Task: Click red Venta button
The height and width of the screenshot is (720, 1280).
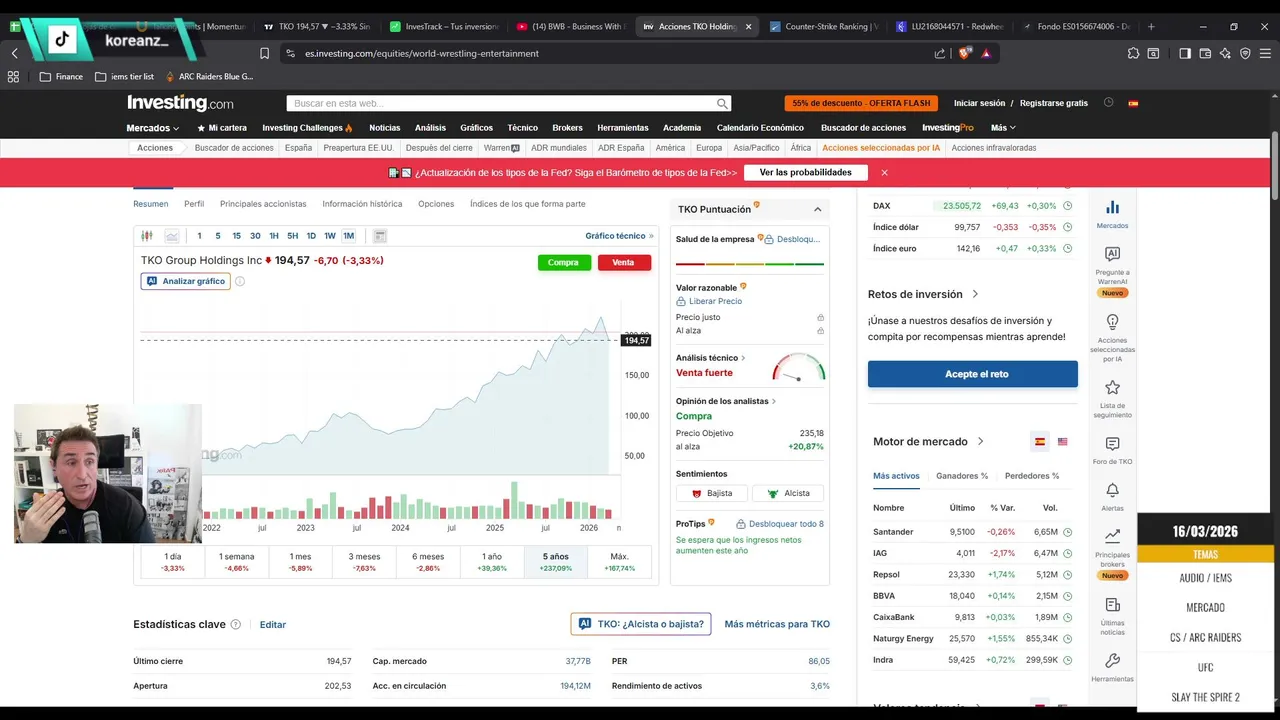Action: click(x=624, y=262)
